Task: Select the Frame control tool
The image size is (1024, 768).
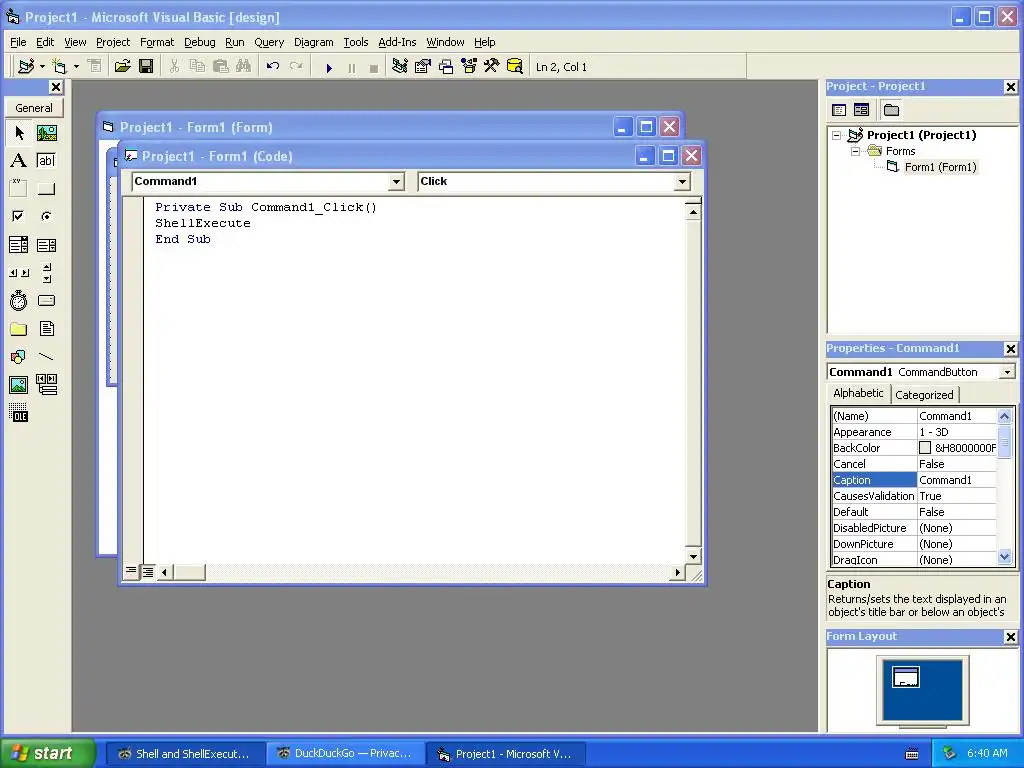Action: (19, 189)
